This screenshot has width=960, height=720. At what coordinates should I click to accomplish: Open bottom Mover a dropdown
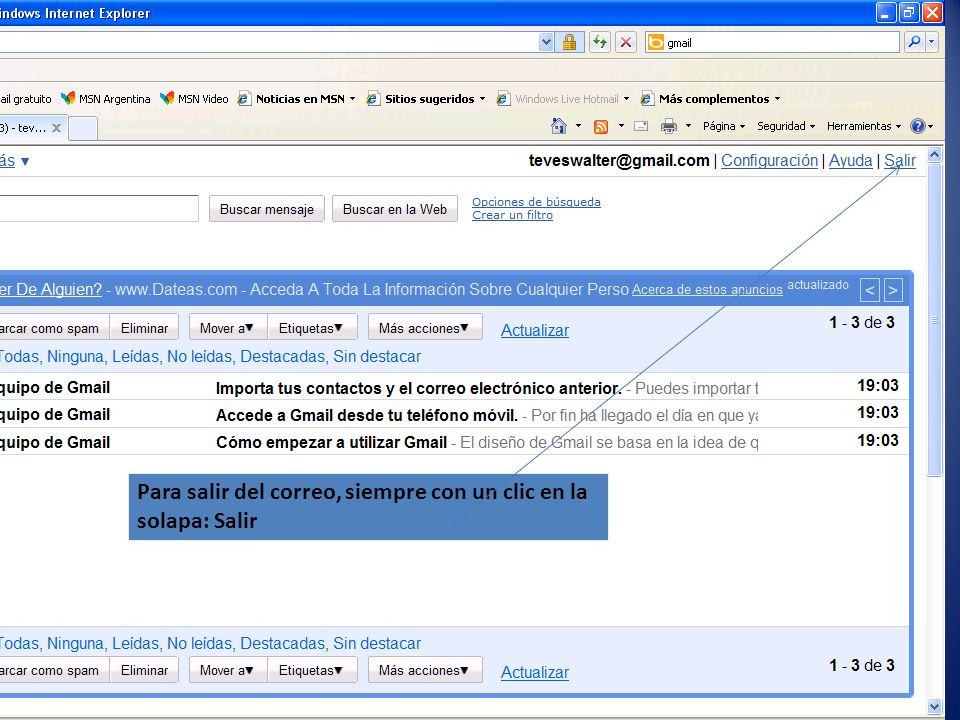(228, 670)
